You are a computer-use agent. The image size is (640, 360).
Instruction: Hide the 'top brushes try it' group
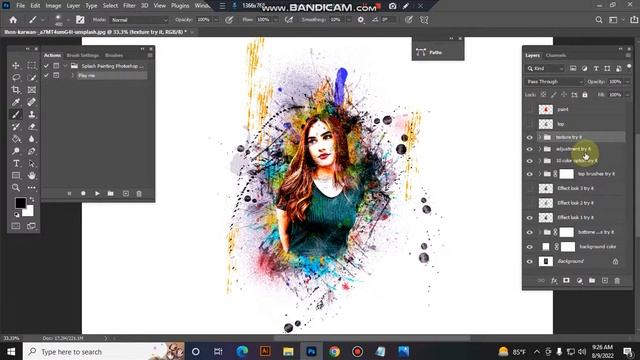click(529, 174)
